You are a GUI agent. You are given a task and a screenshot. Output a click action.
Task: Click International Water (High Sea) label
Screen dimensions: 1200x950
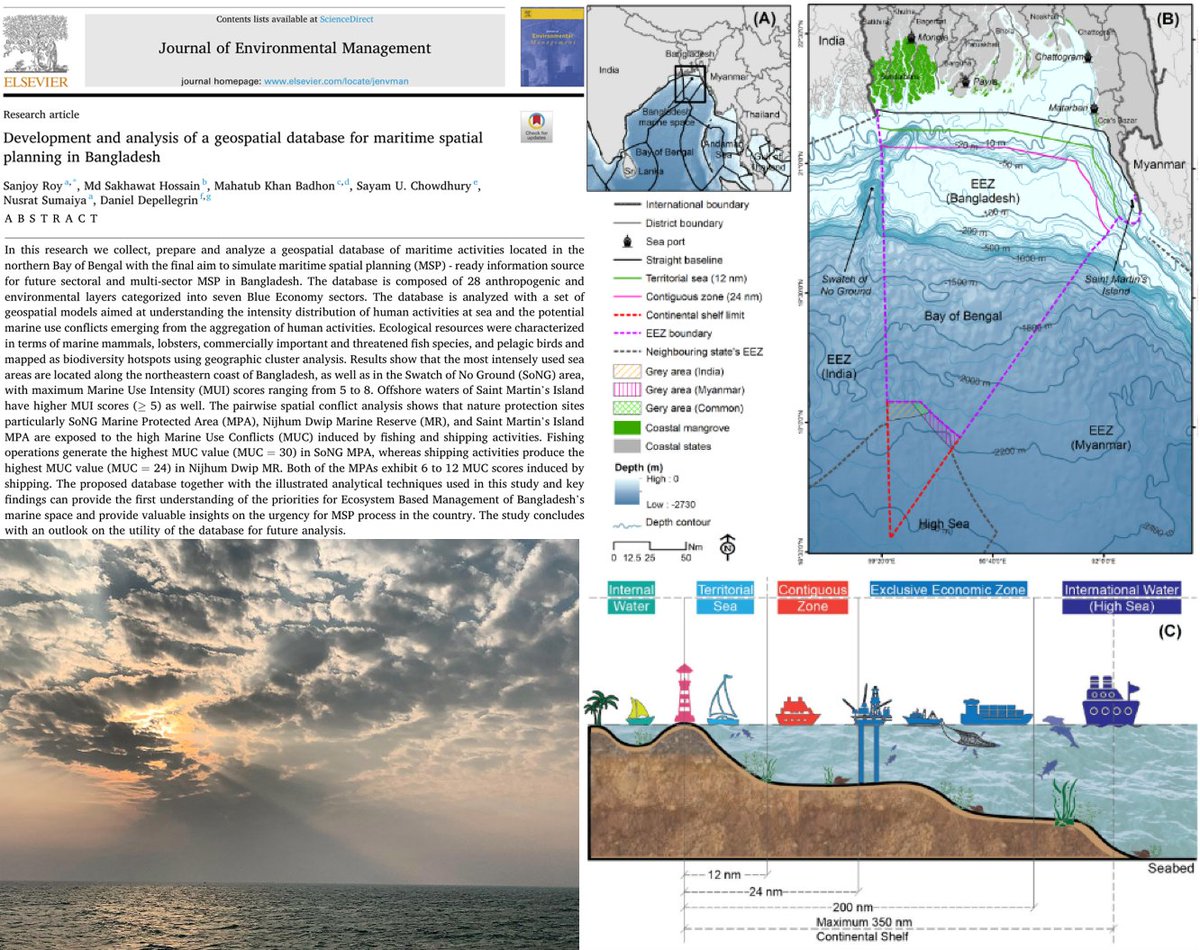1121,598
